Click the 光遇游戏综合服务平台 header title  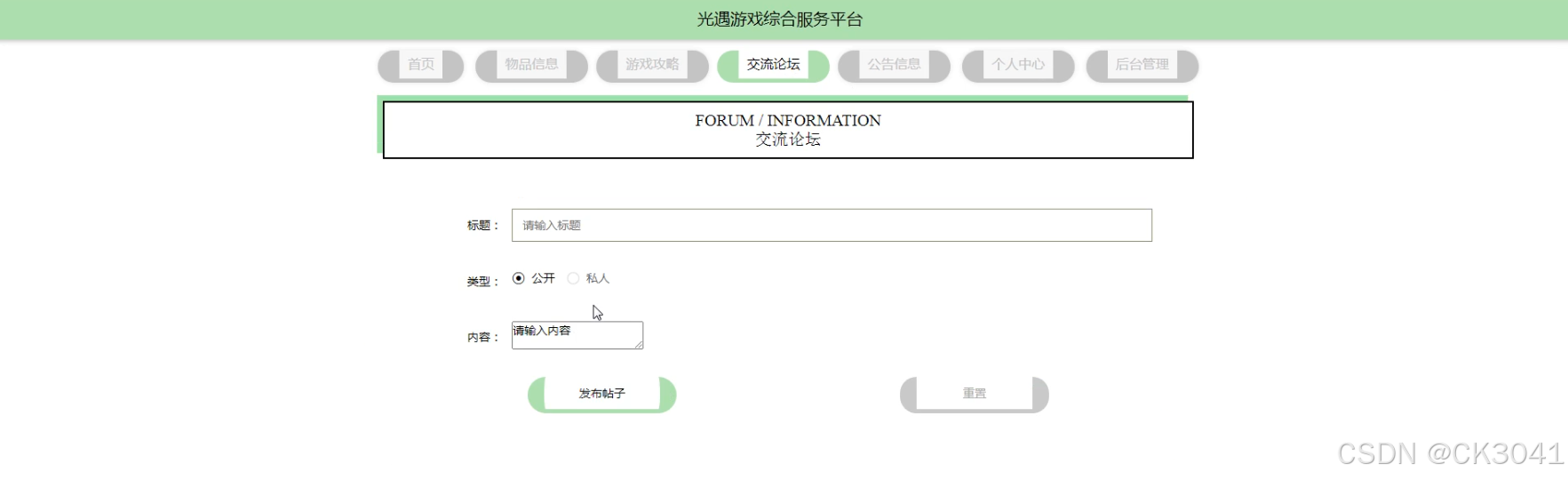pyautogui.click(x=779, y=20)
